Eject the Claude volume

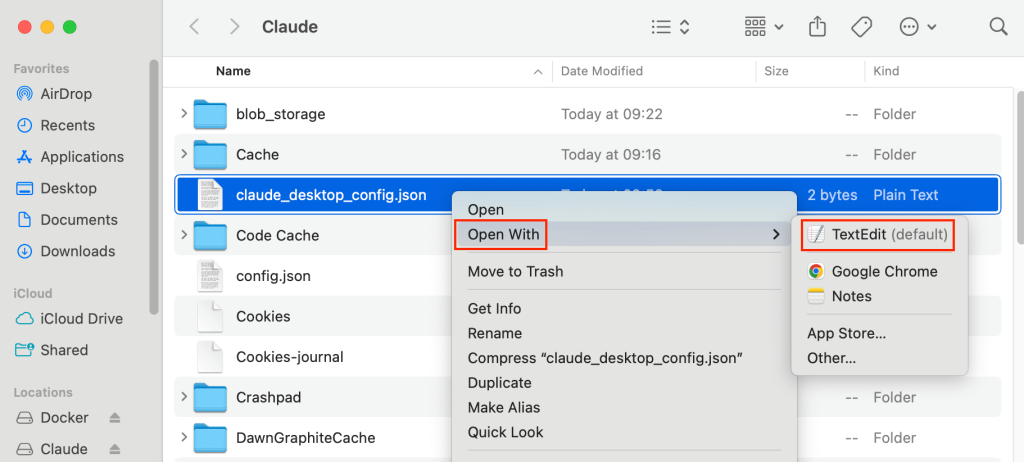tap(114, 449)
